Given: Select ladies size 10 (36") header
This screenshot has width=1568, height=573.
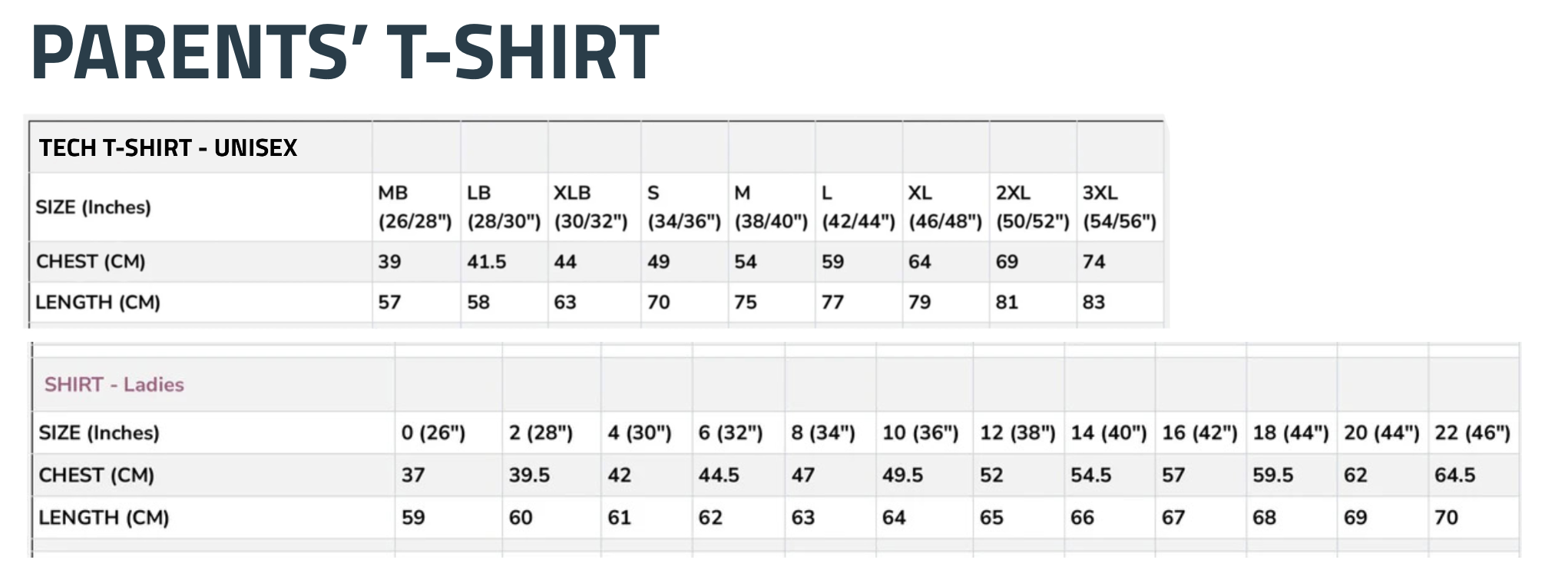Looking at the screenshot, I should point(921,432).
